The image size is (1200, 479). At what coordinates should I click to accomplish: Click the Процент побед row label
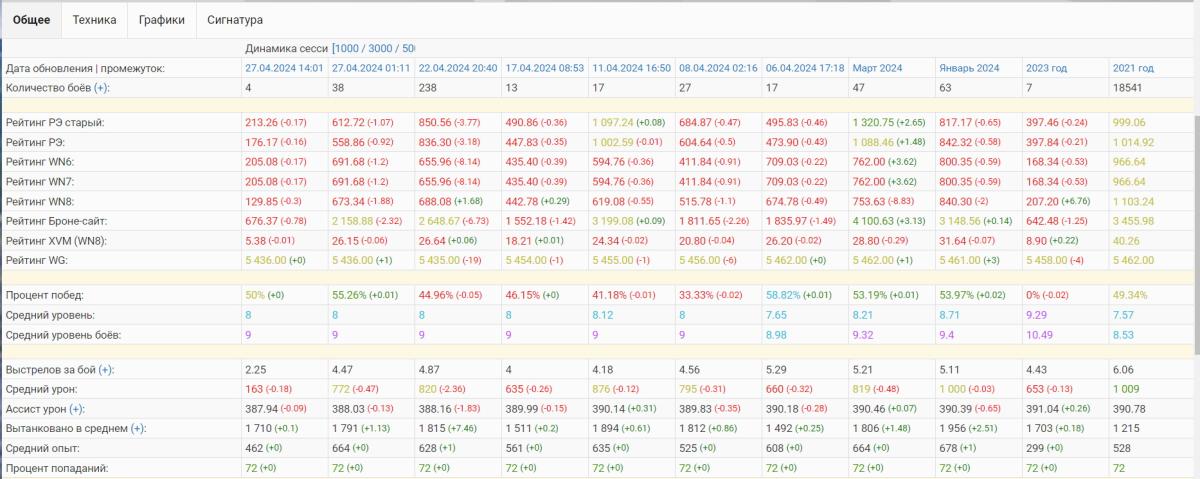[44, 296]
